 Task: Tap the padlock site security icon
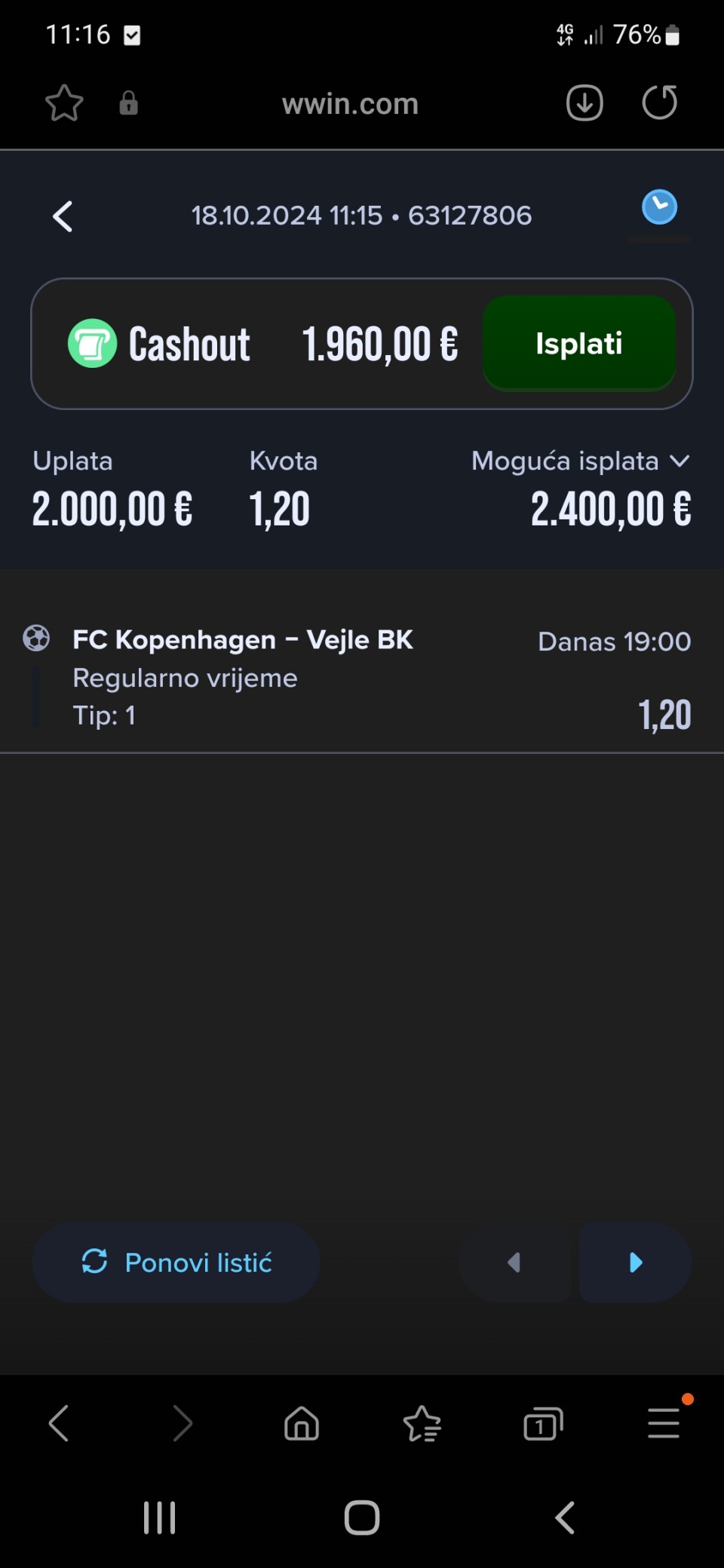(129, 103)
